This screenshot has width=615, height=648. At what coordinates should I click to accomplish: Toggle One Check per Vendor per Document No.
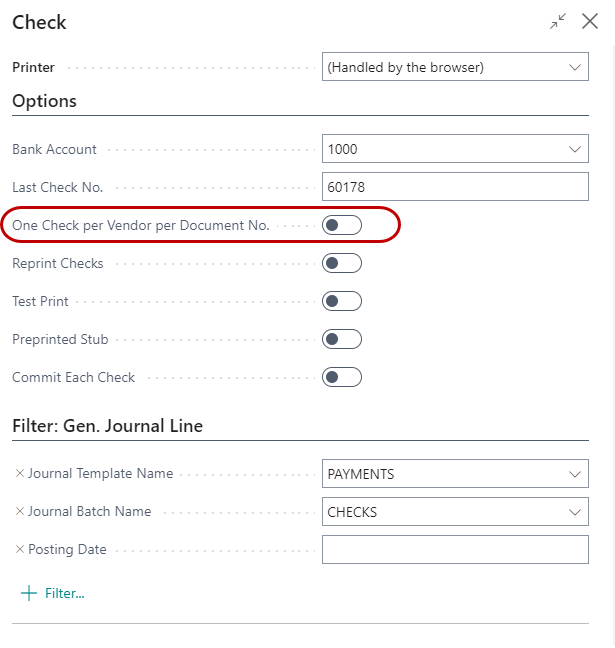click(x=342, y=226)
